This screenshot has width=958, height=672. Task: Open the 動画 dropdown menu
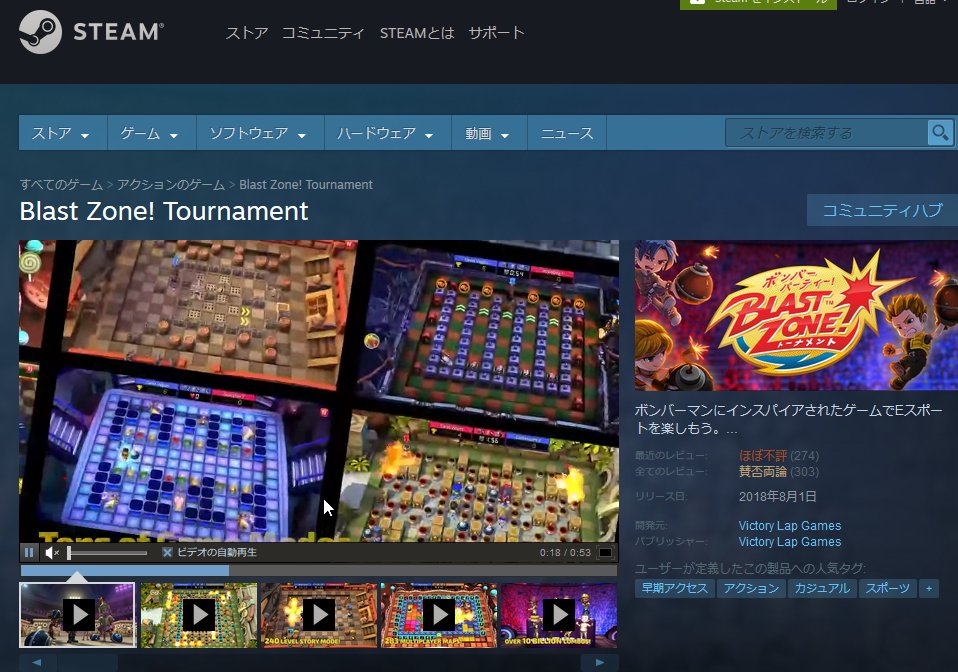487,133
